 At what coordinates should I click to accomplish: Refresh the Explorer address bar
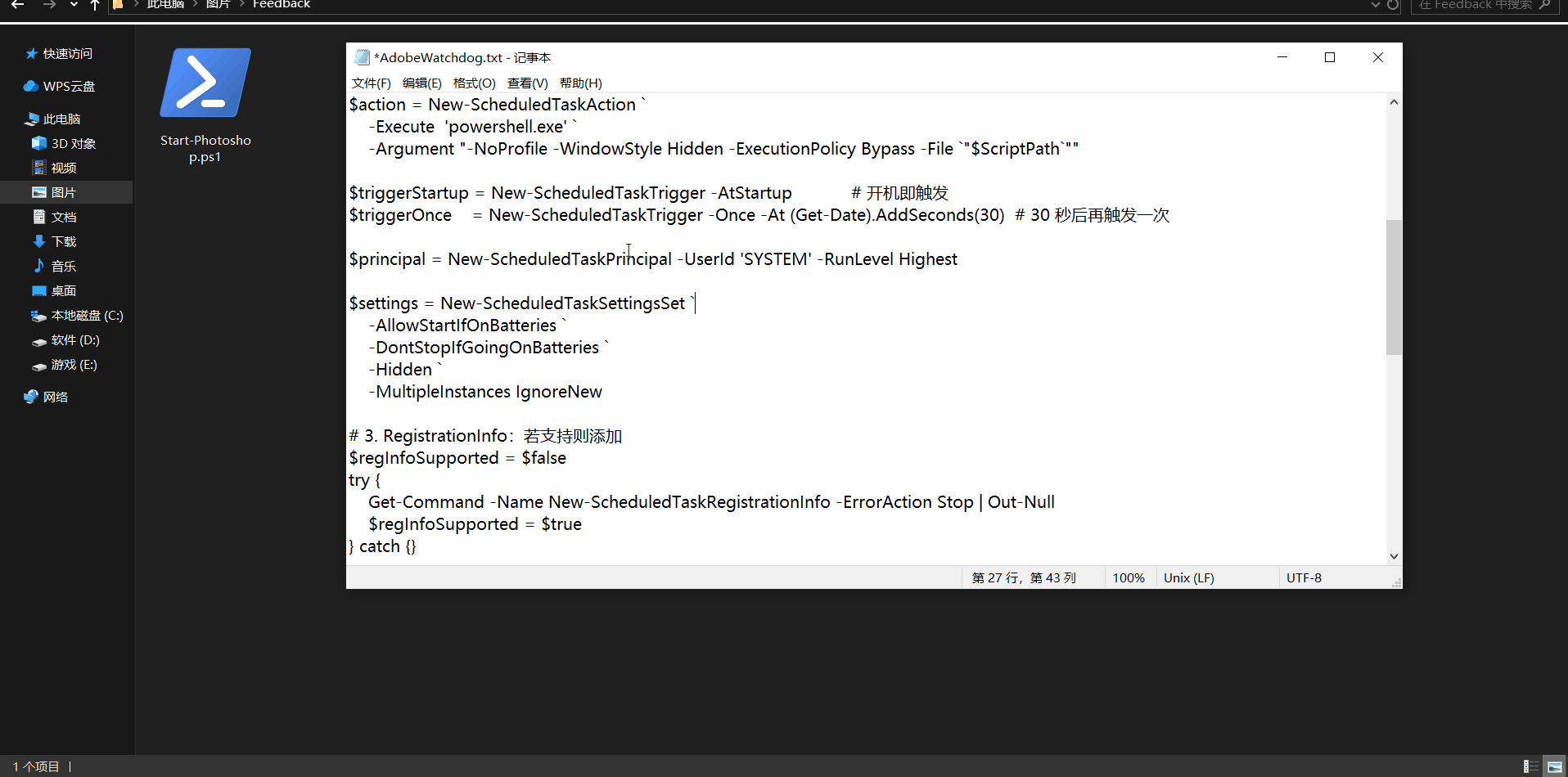click(x=1393, y=5)
